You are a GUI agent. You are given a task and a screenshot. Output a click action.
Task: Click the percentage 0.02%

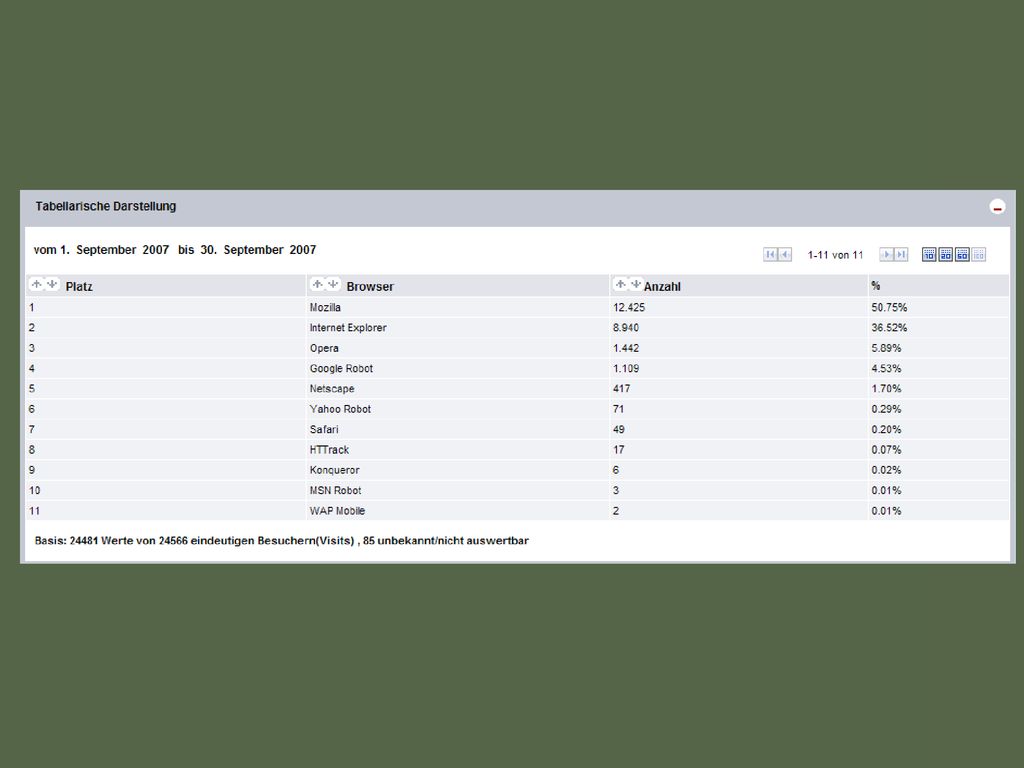pyautogui.click(x=886, y=470)
